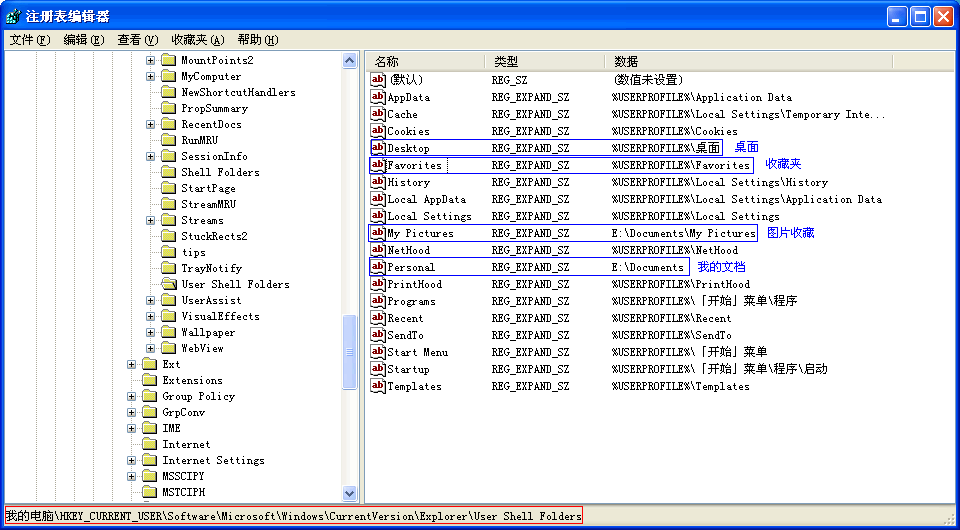
Task: Open the 收藏夹(A) menu
Action: click(198, 40)
